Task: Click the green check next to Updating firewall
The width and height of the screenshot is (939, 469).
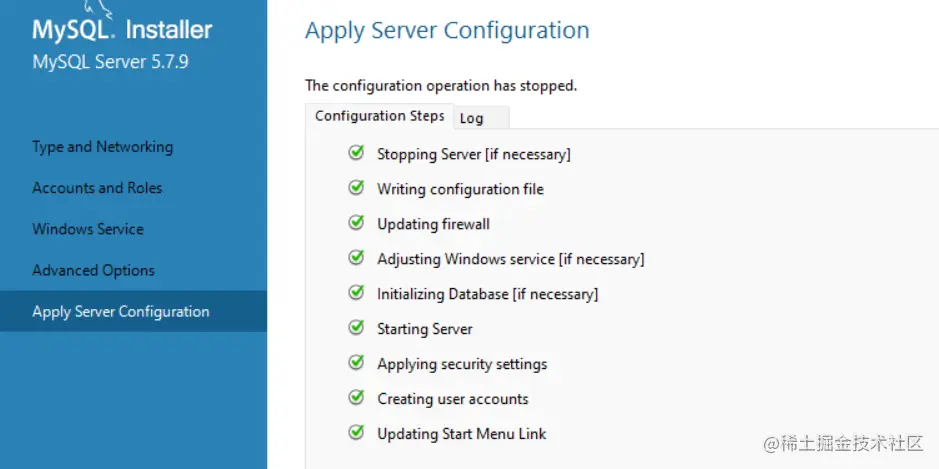Action: point(356,222)
